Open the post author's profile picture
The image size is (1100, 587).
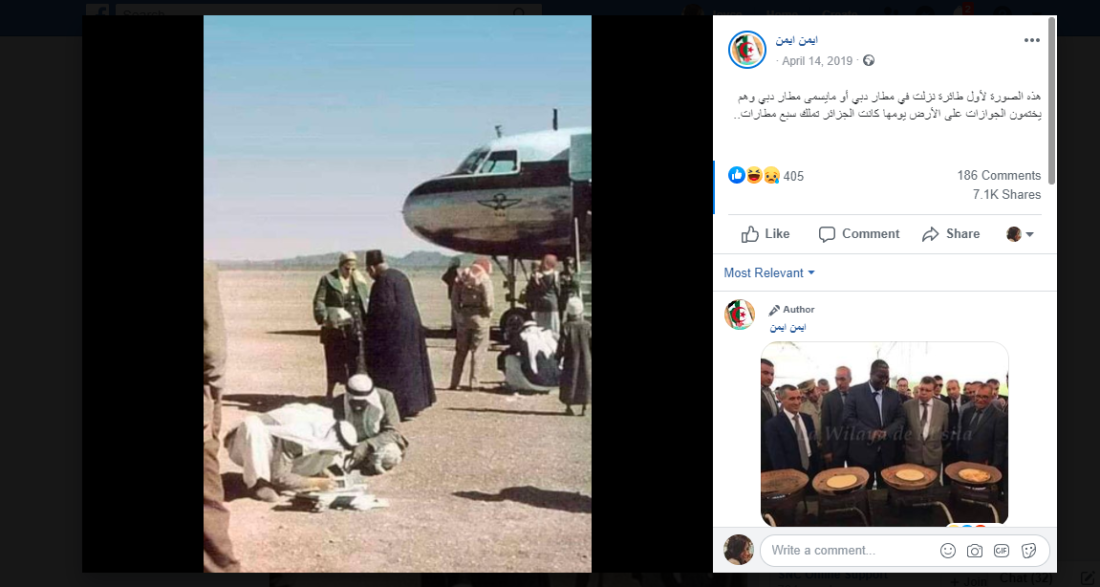click(747, 50)
